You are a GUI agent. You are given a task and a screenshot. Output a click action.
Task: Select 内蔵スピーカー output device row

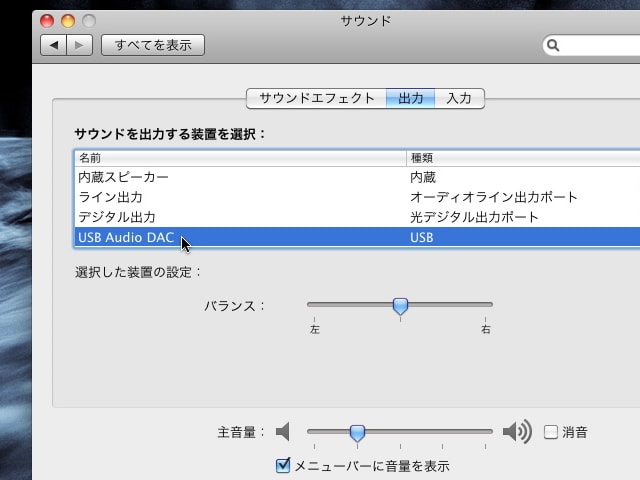pyautogui.click(x=357, y=177)
